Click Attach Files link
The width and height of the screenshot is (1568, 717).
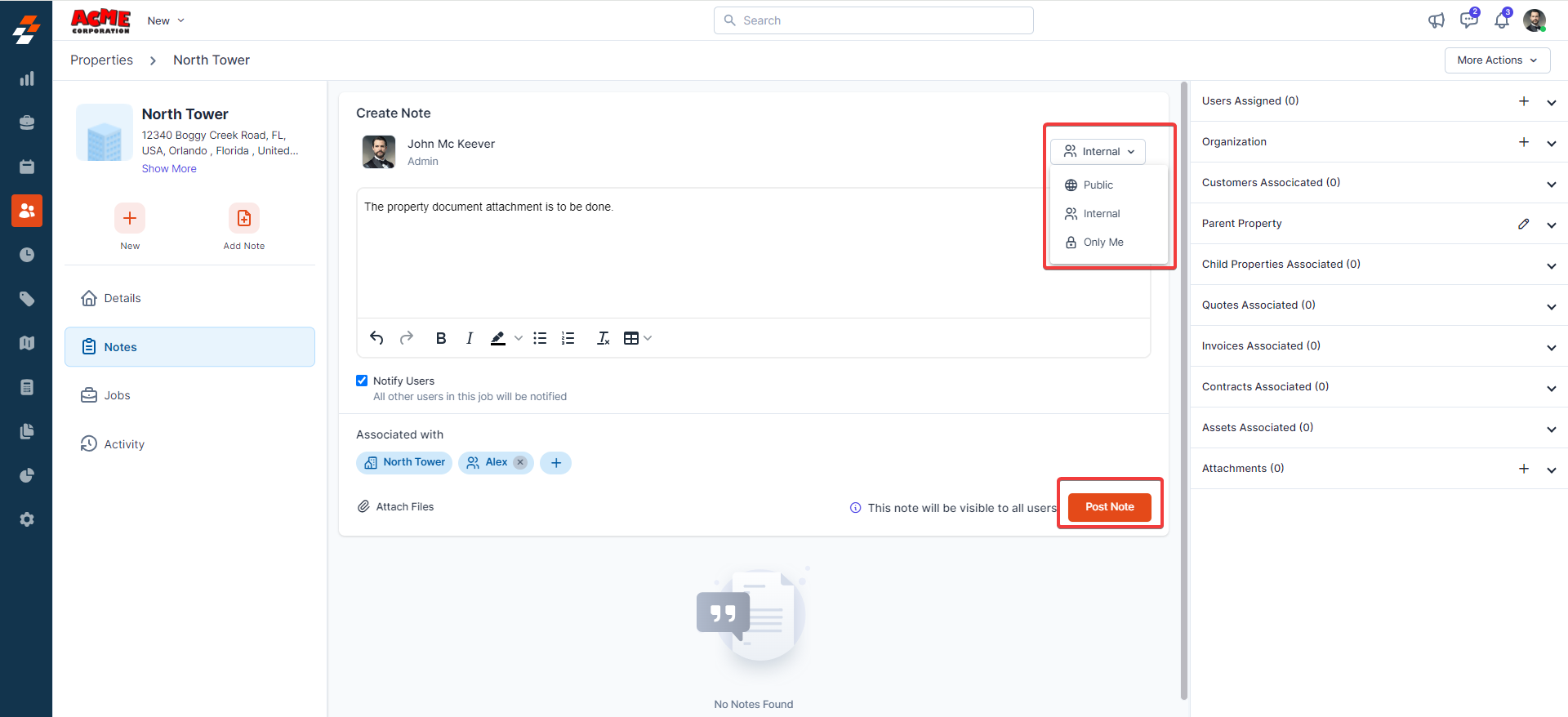point(396,507)
